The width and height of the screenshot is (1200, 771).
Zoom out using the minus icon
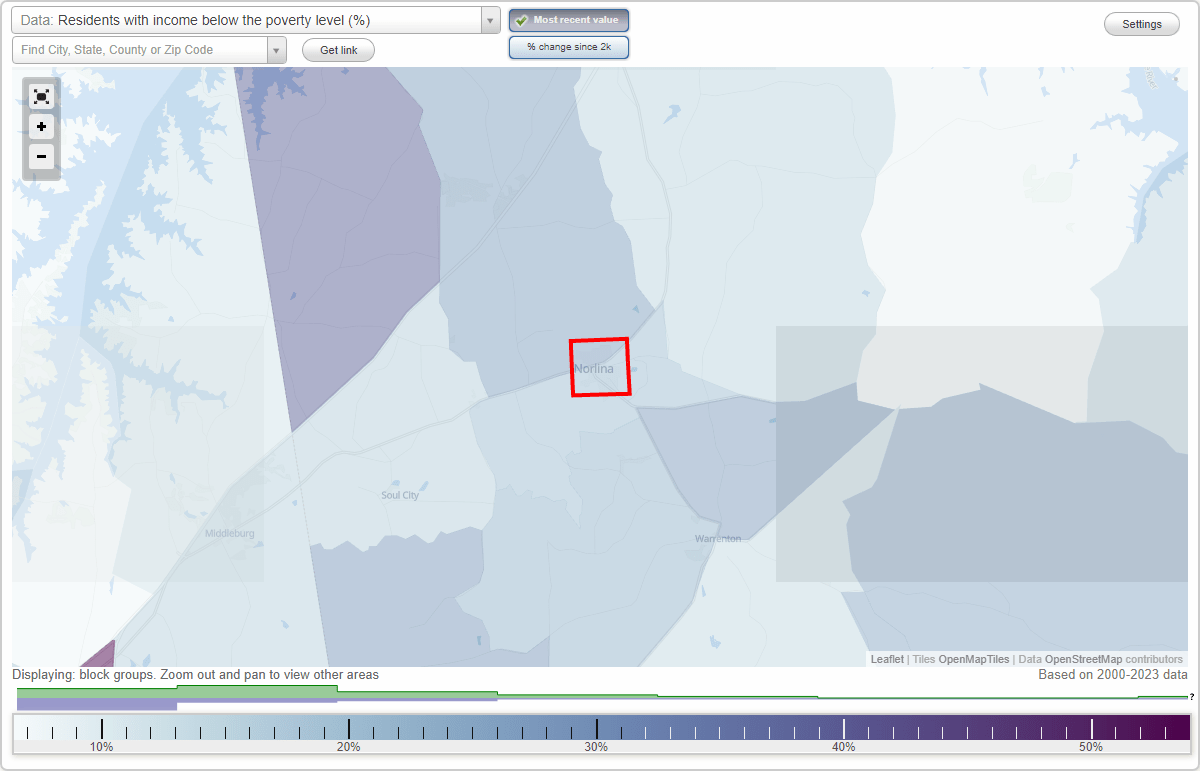[41, 157]
